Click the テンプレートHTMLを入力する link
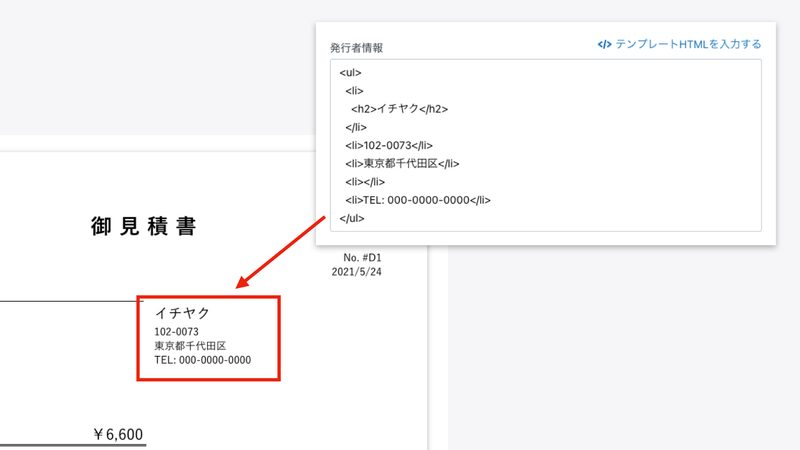The width and height of the screenshot is (800, 450). point(679,44)
